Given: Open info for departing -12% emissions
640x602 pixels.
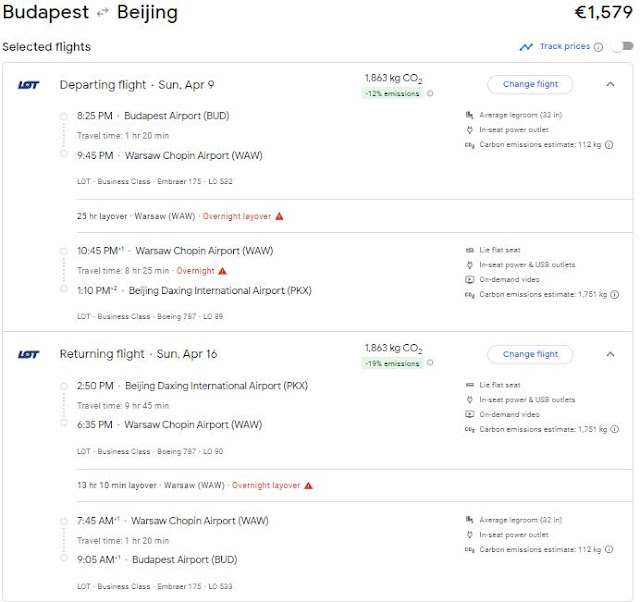Looking at the screenshot, I should [431, 94].
